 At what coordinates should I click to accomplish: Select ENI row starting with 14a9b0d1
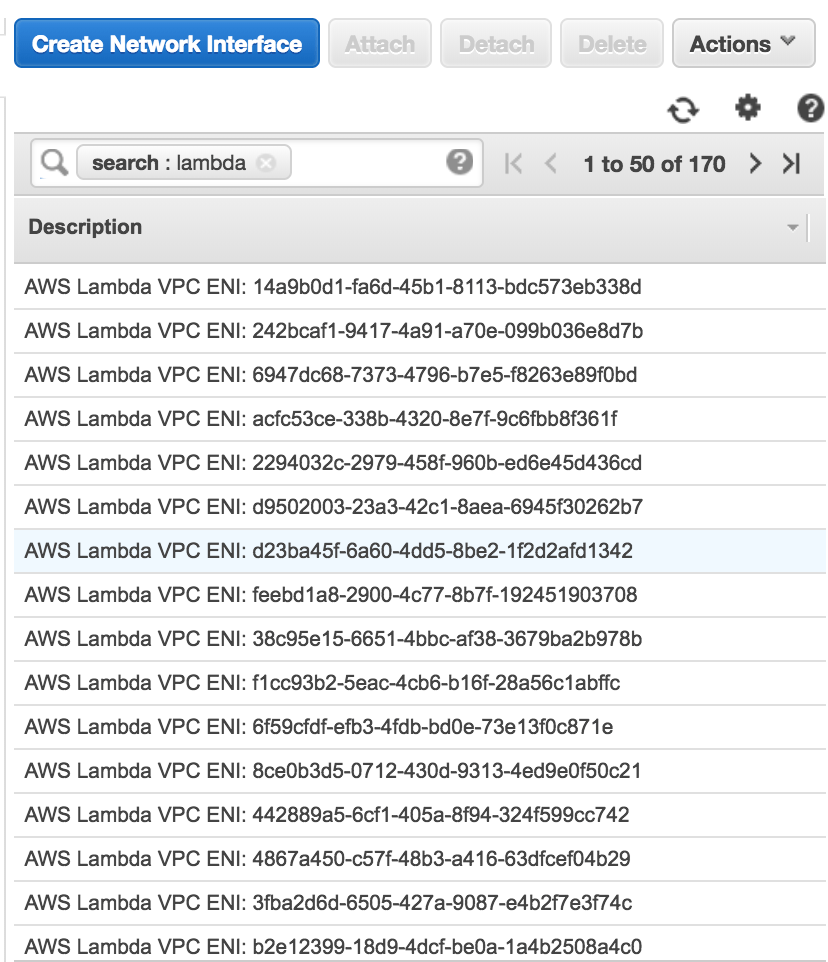(x=332, y=287)
